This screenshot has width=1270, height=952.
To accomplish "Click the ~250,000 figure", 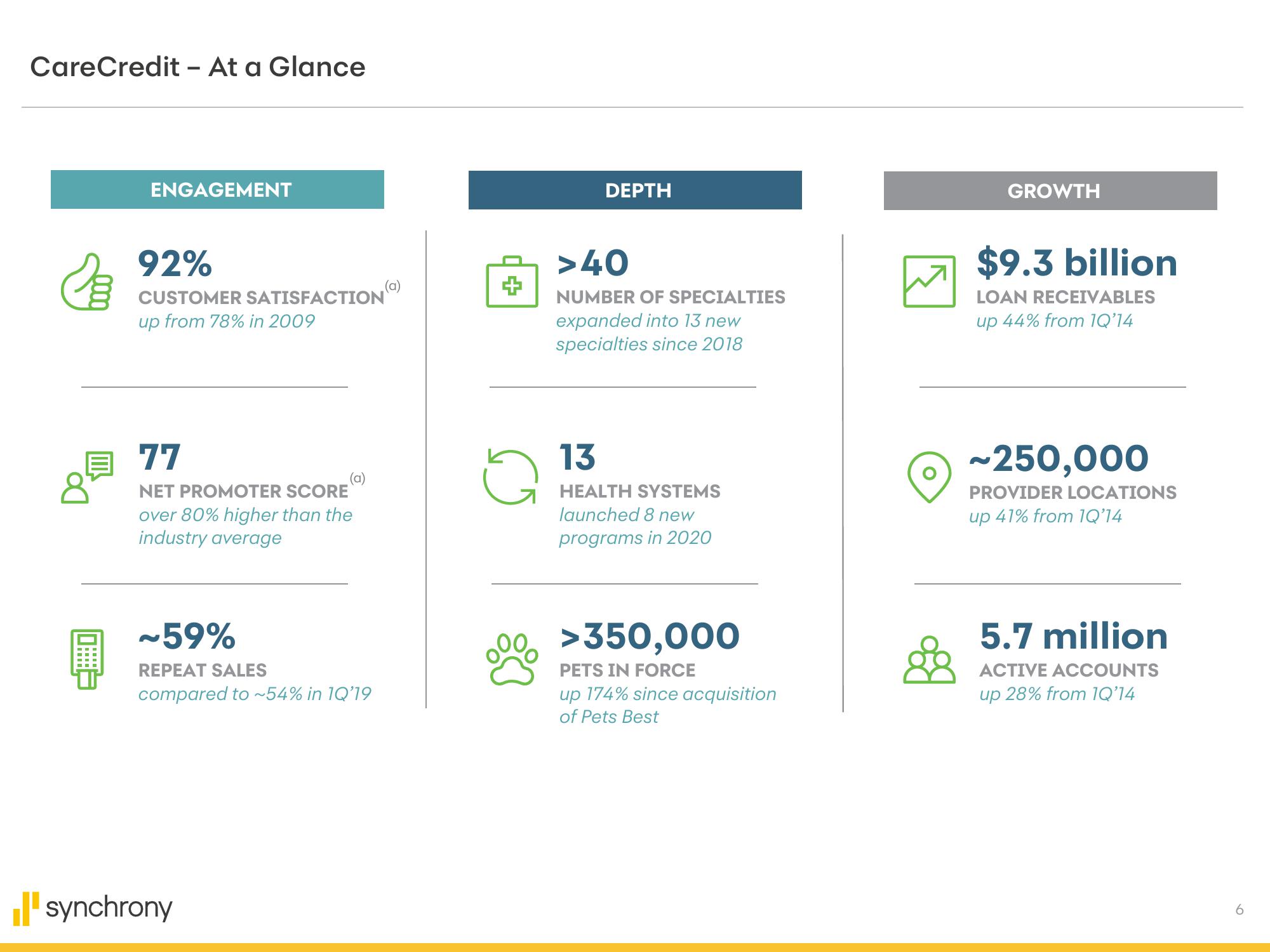I will (1059, 459).
